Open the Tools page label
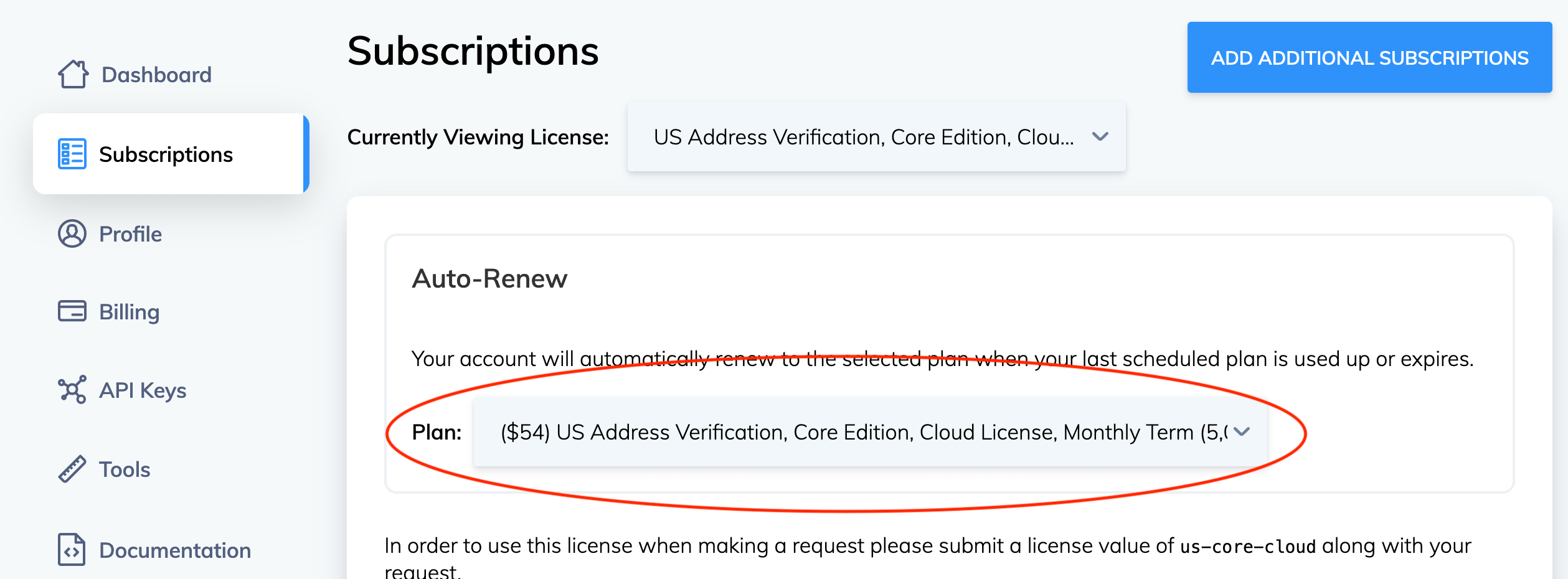This screenshot has width=1568, height=579. tap(125, 469)
